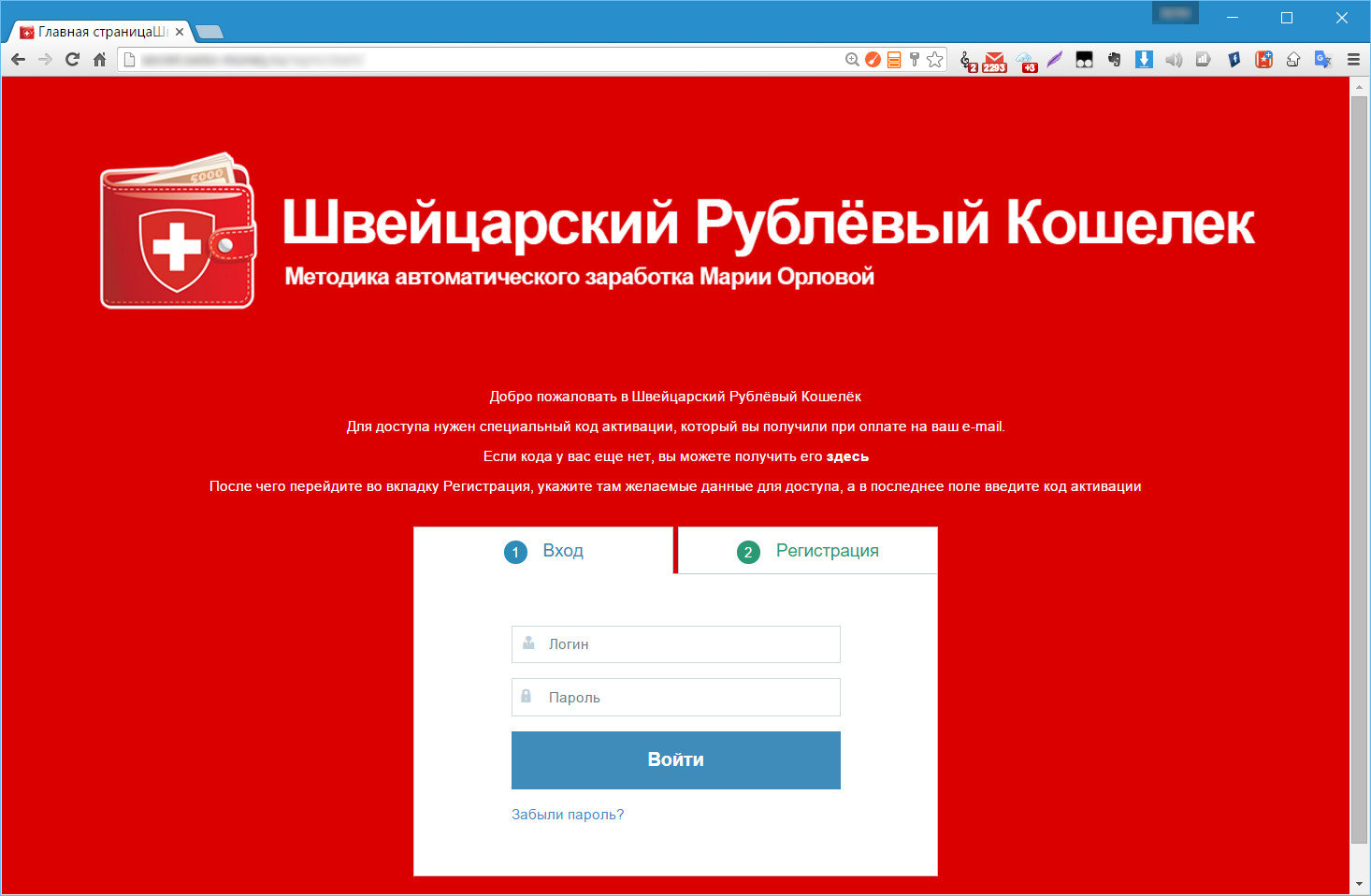
Task: Open the Chrome hamburger menu
Action: point(1353,60)
